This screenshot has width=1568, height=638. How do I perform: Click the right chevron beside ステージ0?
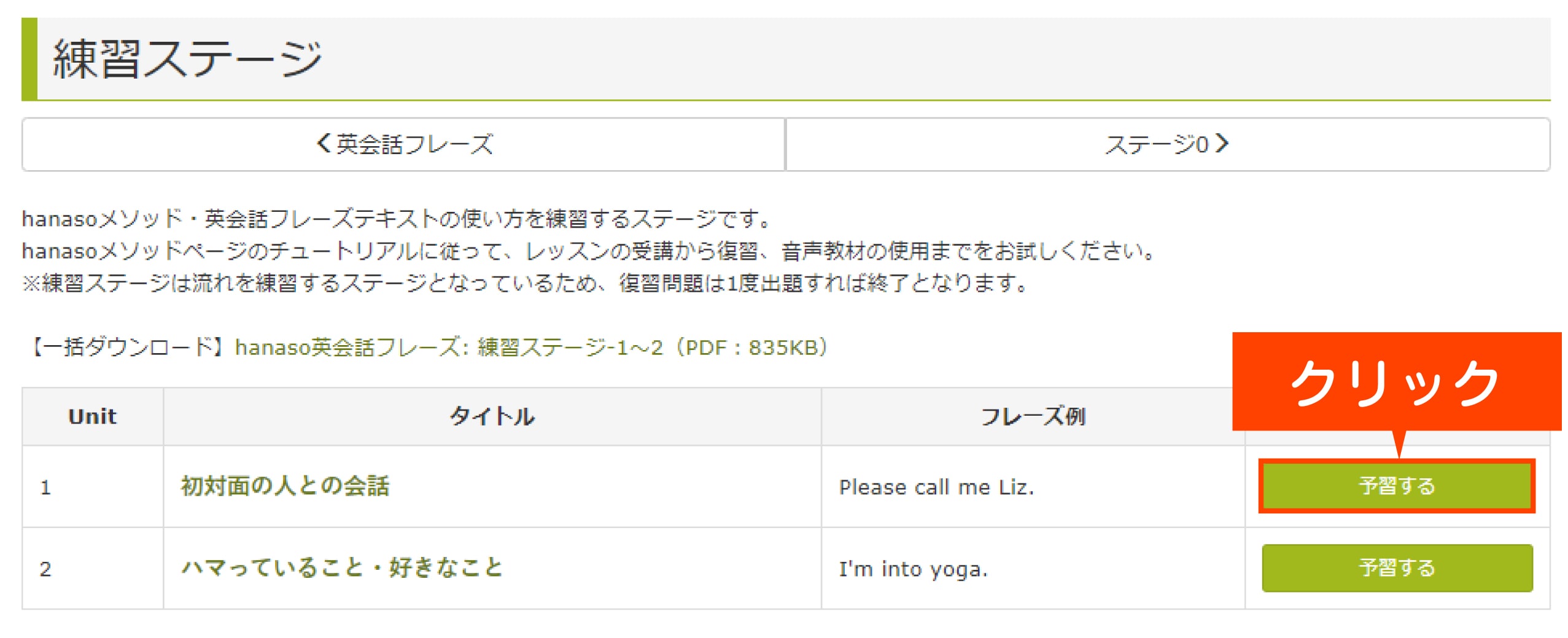point(1222,144)
